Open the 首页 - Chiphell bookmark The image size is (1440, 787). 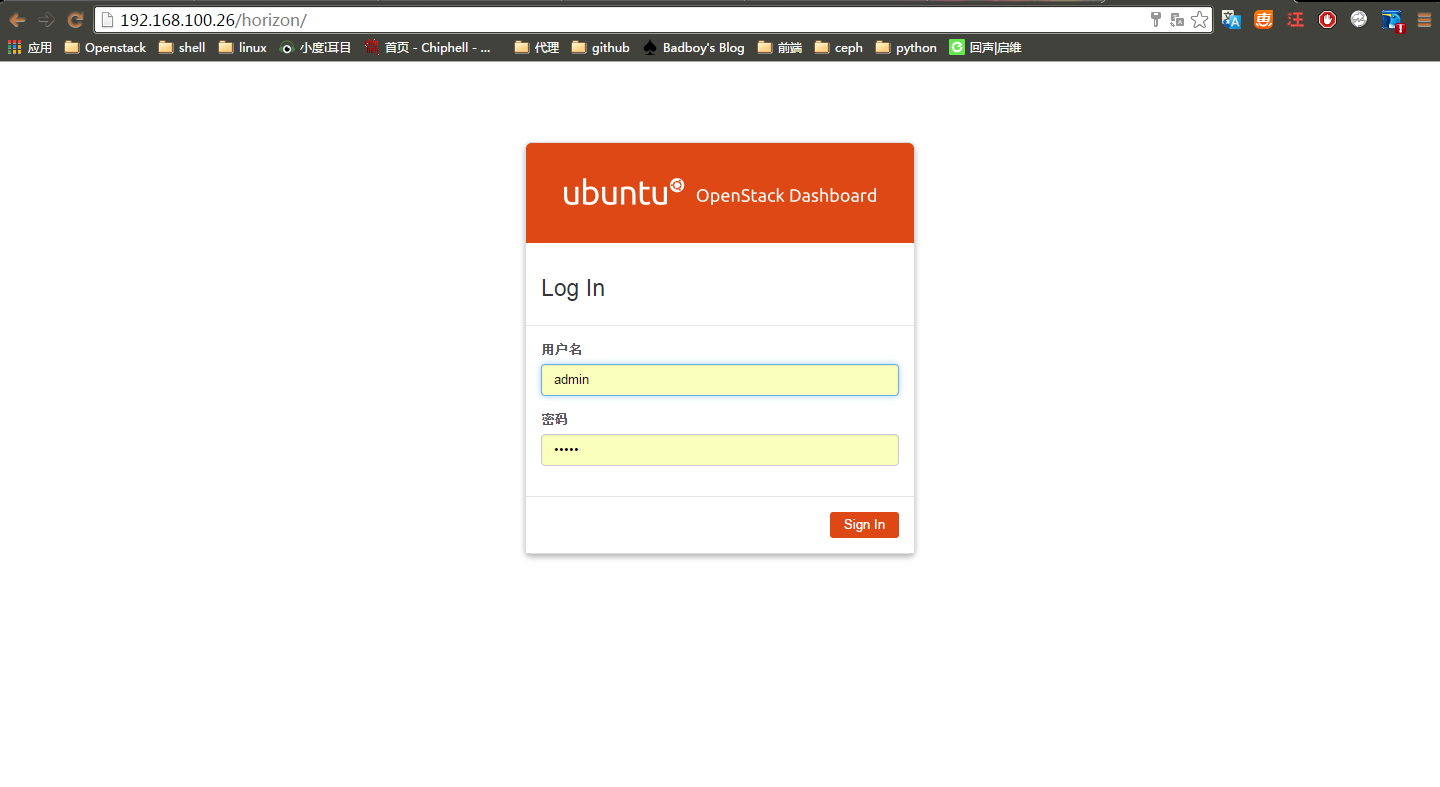[429, 47]
